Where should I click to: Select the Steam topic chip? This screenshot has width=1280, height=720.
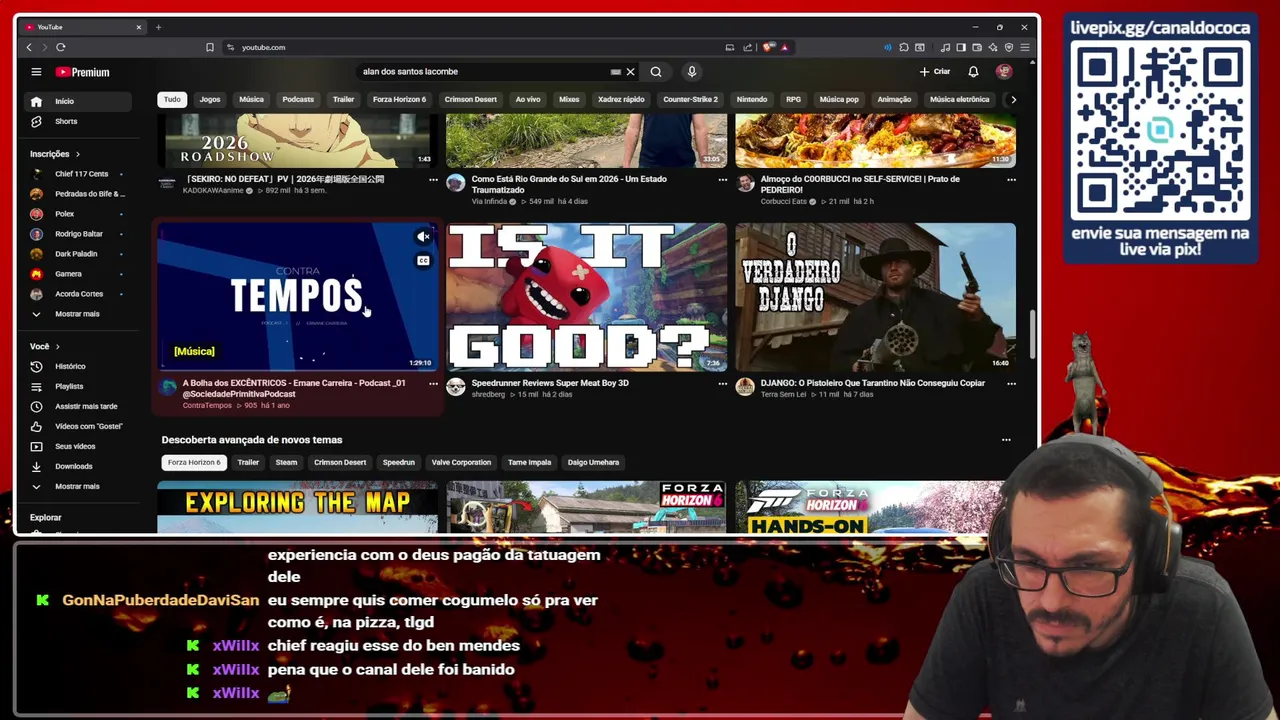click(x=286, y=462)
